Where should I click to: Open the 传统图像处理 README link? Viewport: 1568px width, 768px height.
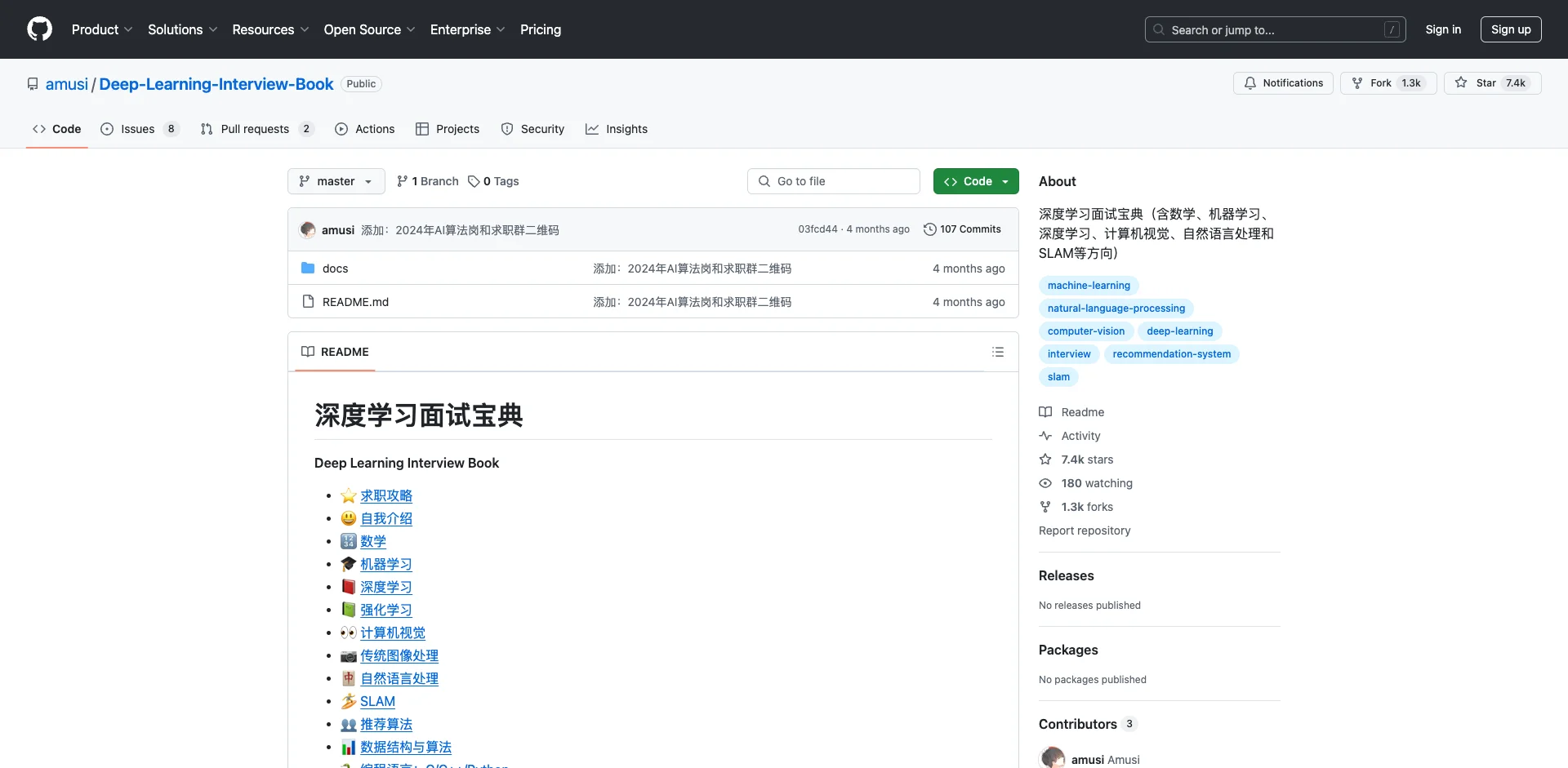[399, 655]
